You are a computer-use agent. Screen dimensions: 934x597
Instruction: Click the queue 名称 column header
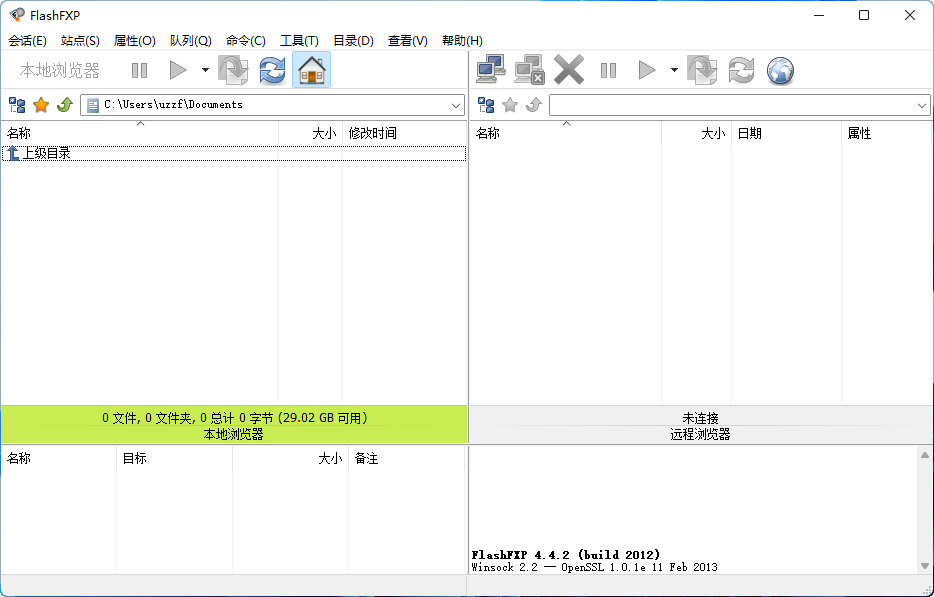pos(59,458)
